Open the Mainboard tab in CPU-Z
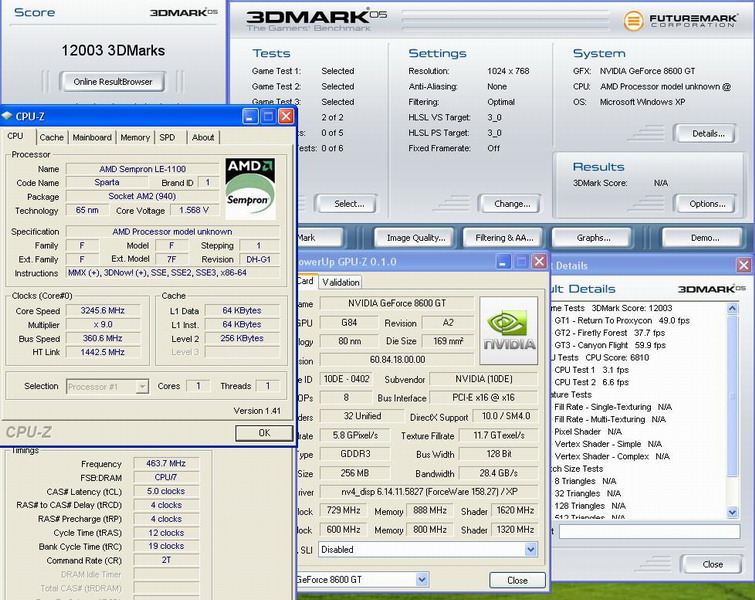The image size is (755, 600). click(92, 137)
